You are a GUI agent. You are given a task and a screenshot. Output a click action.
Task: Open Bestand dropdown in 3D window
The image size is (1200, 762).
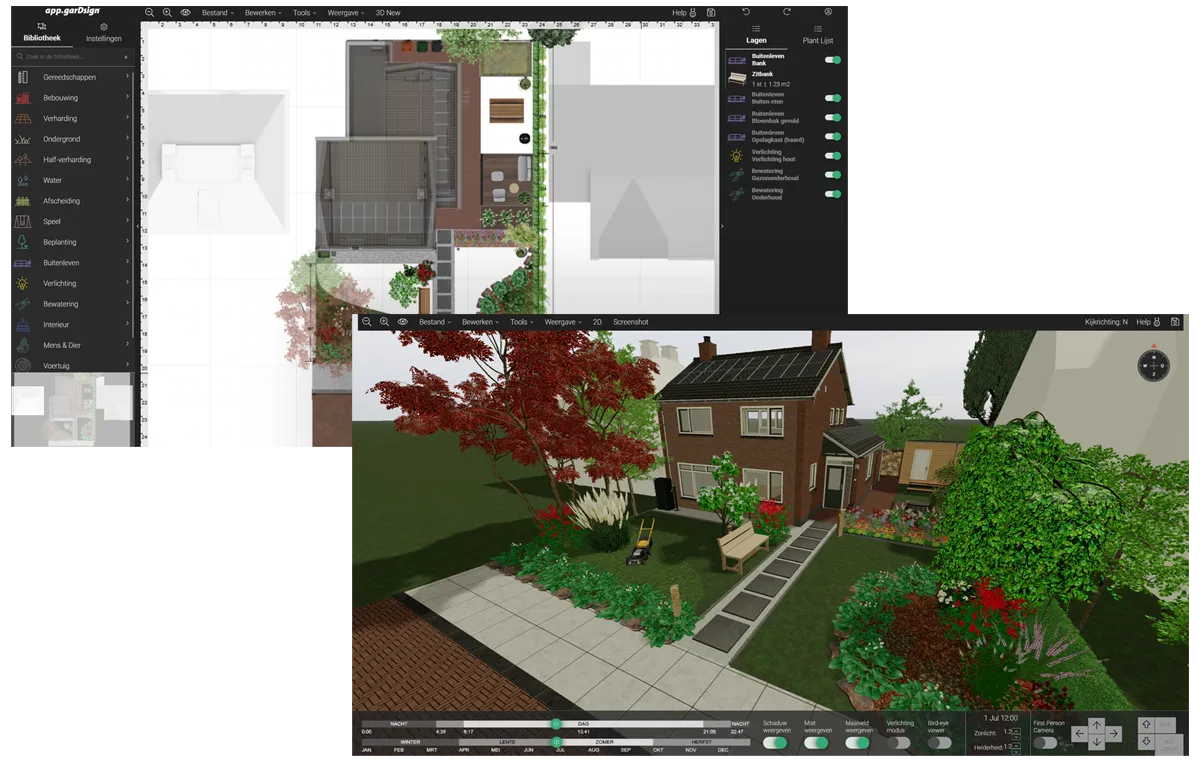pos(435,322)
